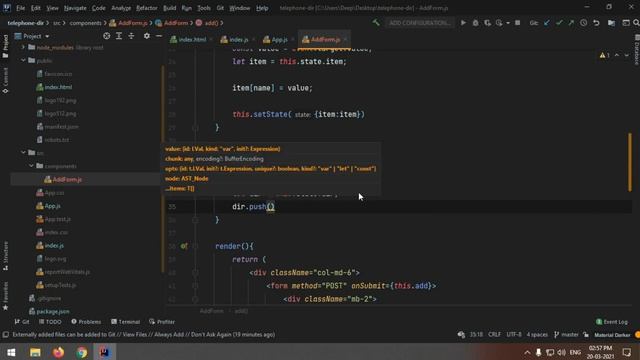This screenshot has width=640, height=360.
Task: Click the Run play icon
Action: (x=463, y=23)
